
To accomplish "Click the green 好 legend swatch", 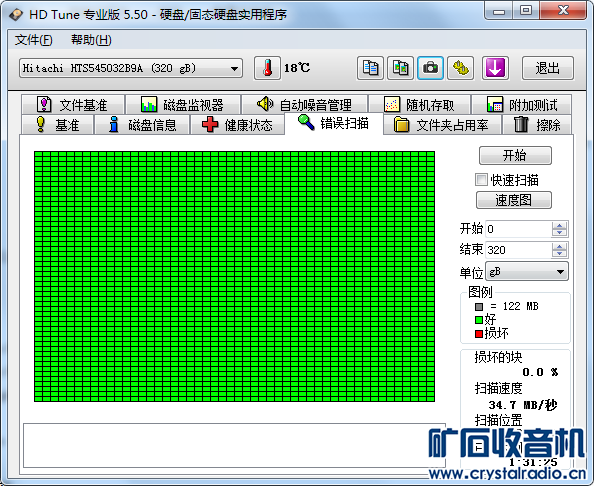I will tap(479, 320).
